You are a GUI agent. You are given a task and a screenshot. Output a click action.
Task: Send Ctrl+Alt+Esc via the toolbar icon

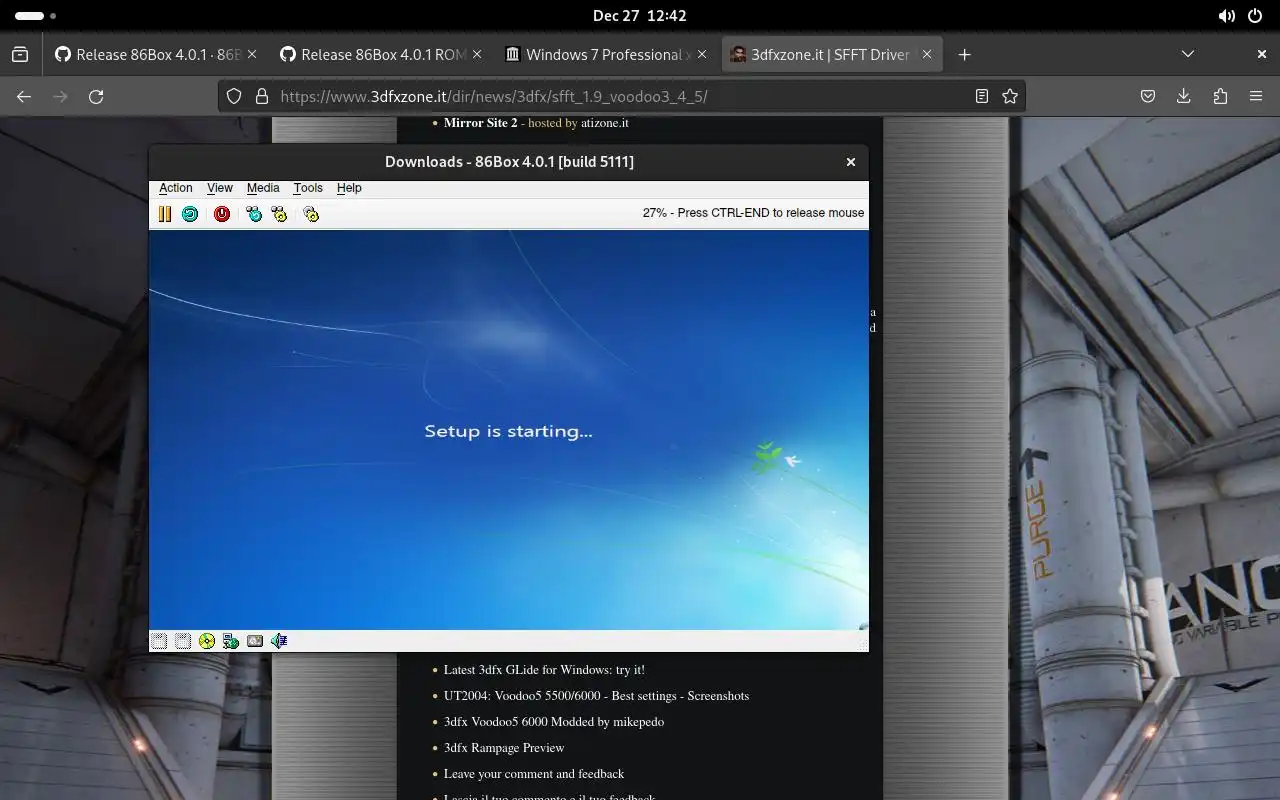click(x=279, y=214)
